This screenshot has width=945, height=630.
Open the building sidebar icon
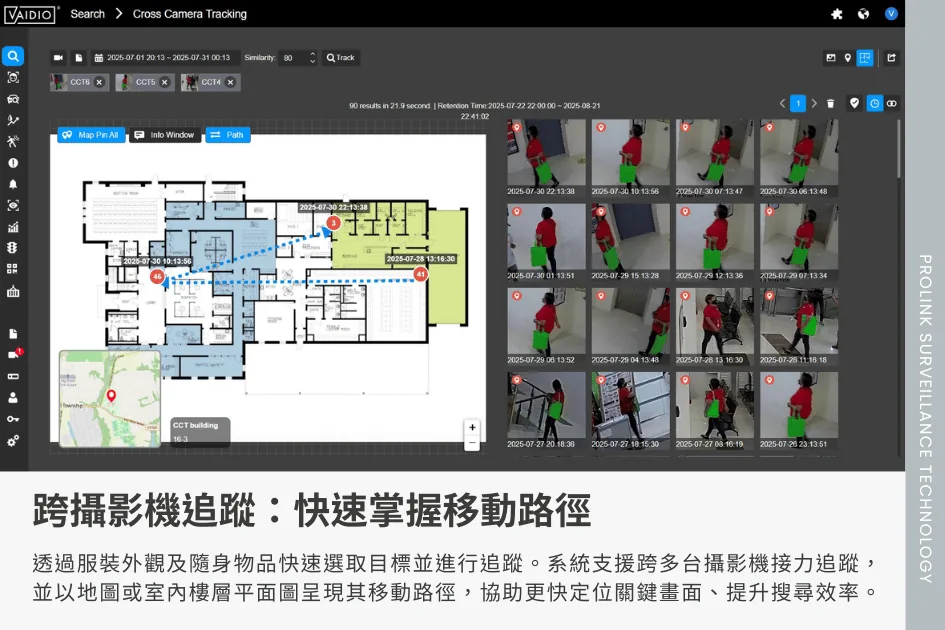tap(13, 291)
